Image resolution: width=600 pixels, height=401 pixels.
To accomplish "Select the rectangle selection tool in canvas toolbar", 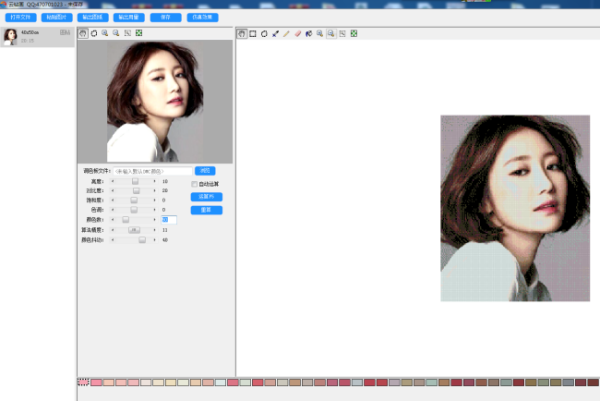I will tap(253, 34).
